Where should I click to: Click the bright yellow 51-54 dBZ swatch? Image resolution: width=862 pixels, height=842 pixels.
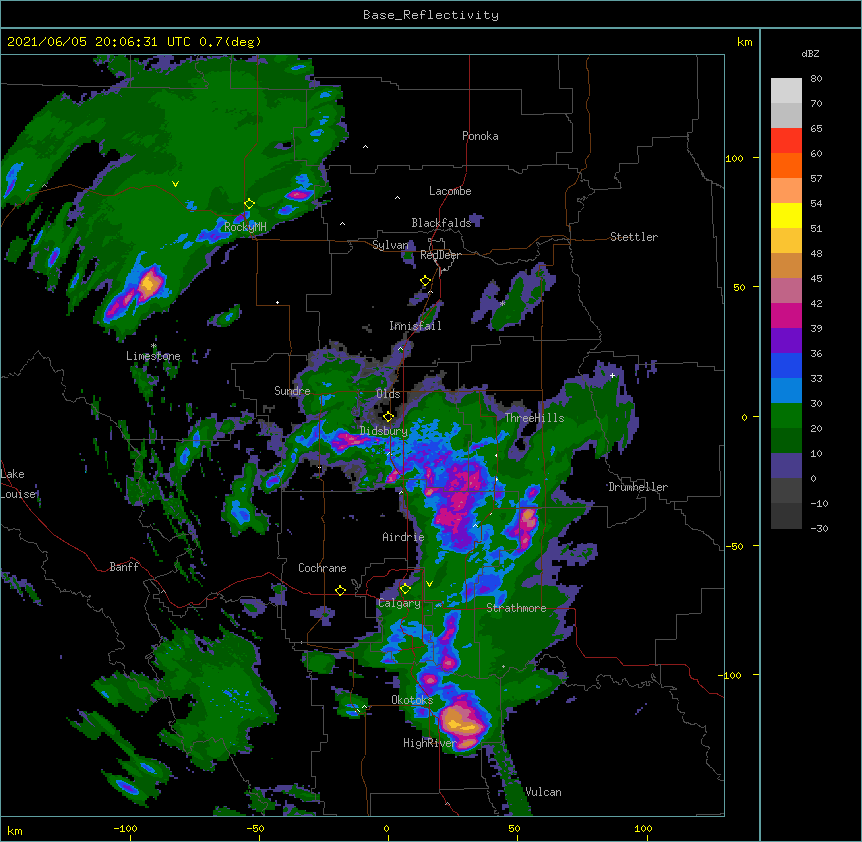click(786, 215)
